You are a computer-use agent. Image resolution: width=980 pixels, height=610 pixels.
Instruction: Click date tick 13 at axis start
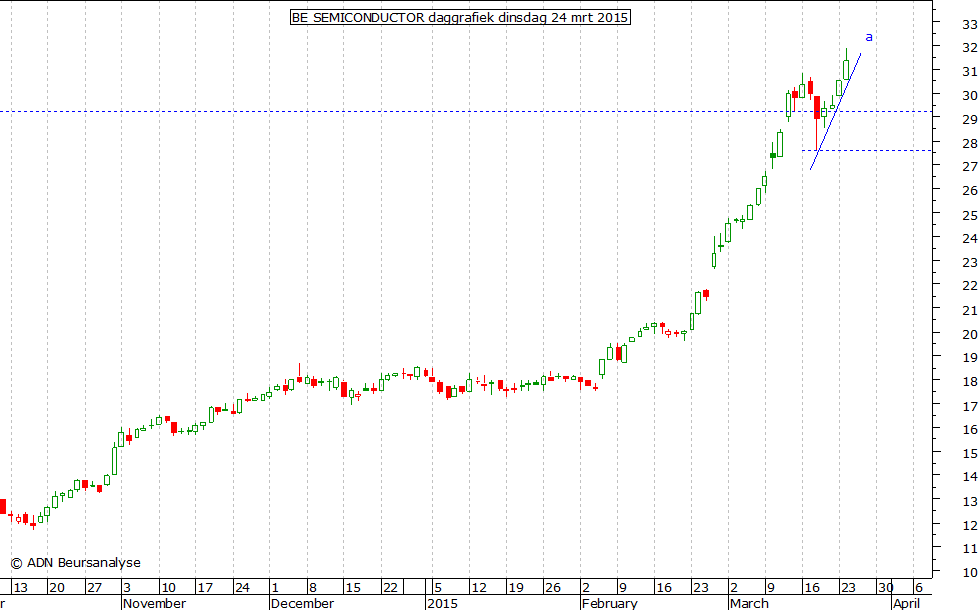coord(21,588)
